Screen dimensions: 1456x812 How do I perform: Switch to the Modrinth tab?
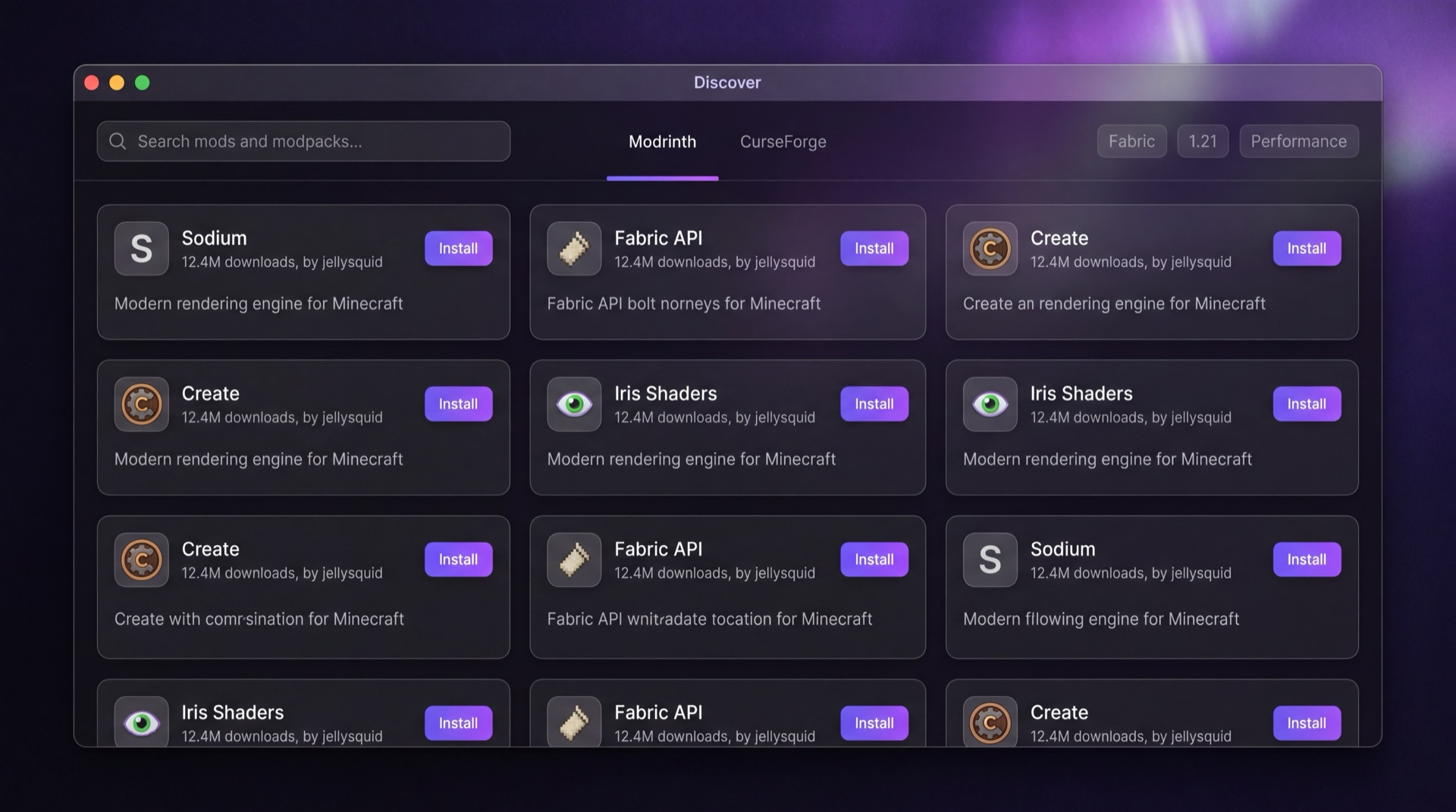662,142
